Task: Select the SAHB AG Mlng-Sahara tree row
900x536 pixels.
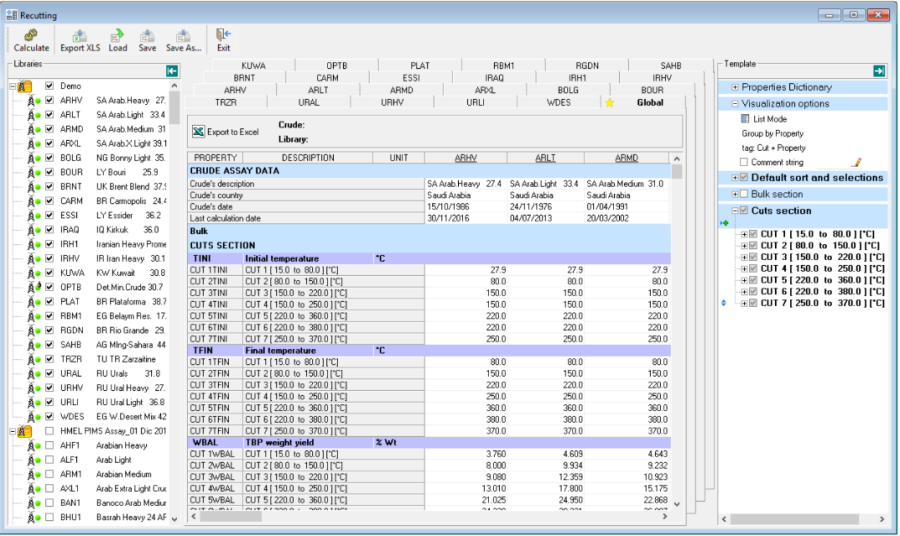Action: [113, 345]
